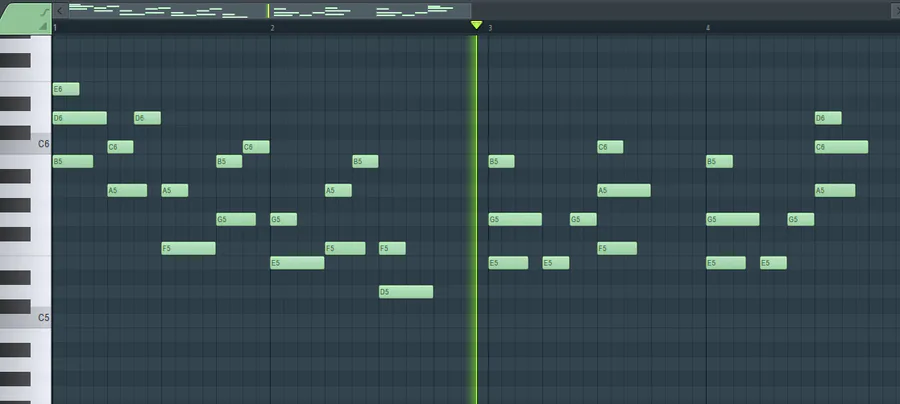This screenshot has width=900, height=404.
Task: Click bar number 2 in the timeline ruler
Action: coord(272,28)
